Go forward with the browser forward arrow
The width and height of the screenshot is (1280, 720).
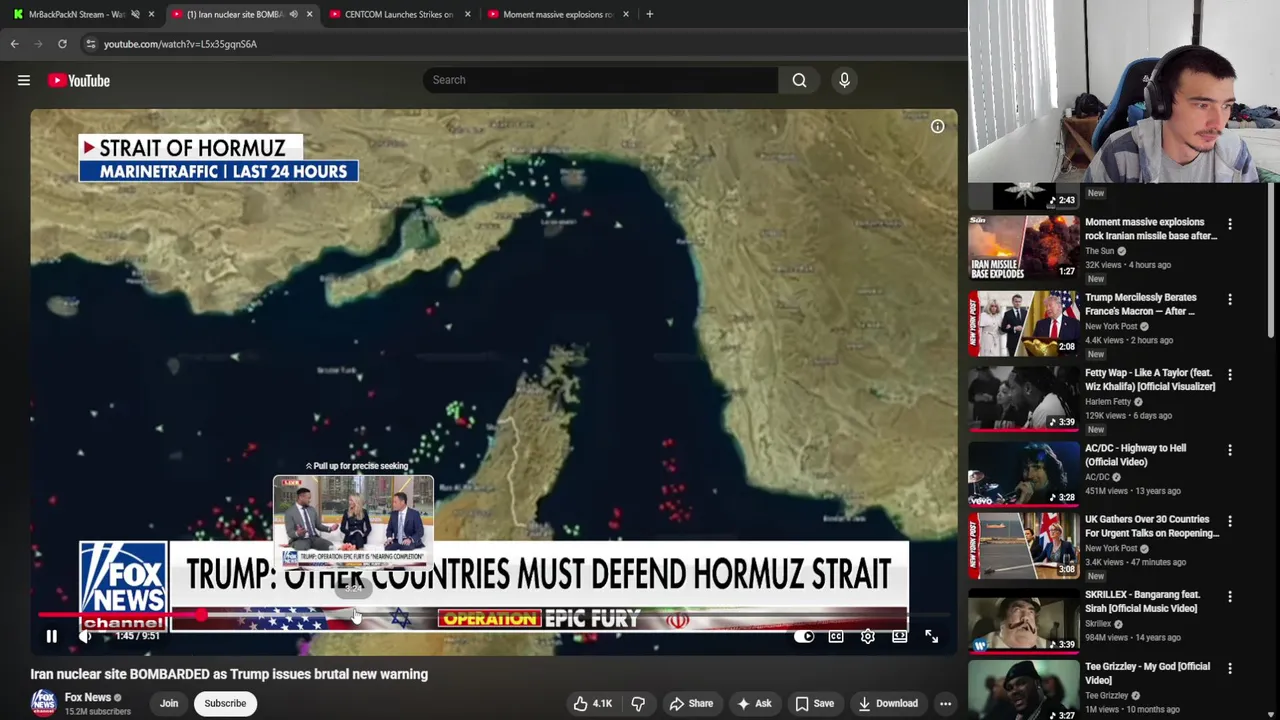tap(38, 44)
